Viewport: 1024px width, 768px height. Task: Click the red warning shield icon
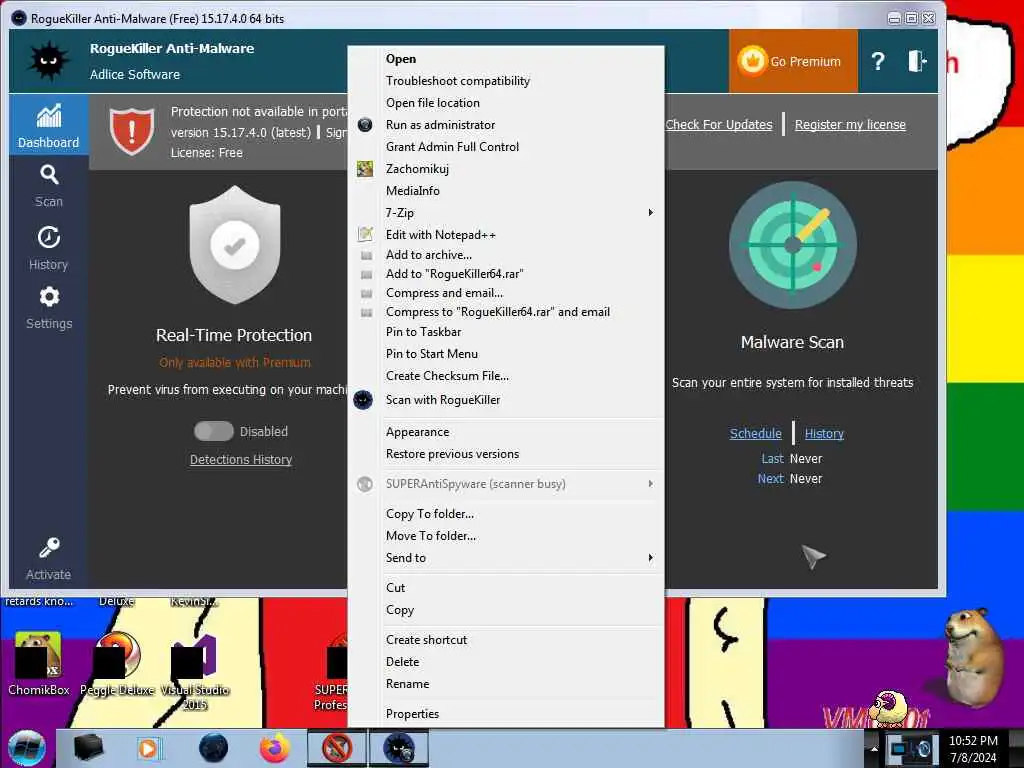click(132, 131)
